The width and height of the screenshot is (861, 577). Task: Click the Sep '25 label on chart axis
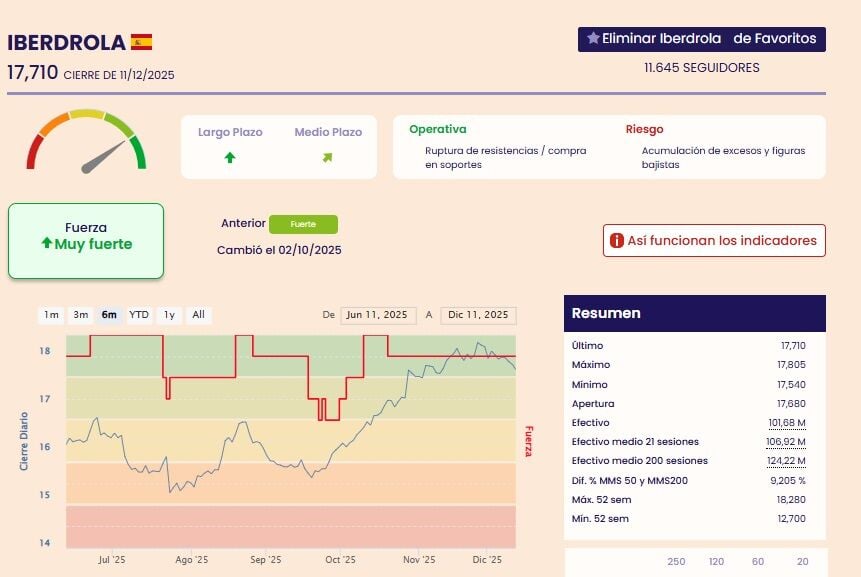265,559
